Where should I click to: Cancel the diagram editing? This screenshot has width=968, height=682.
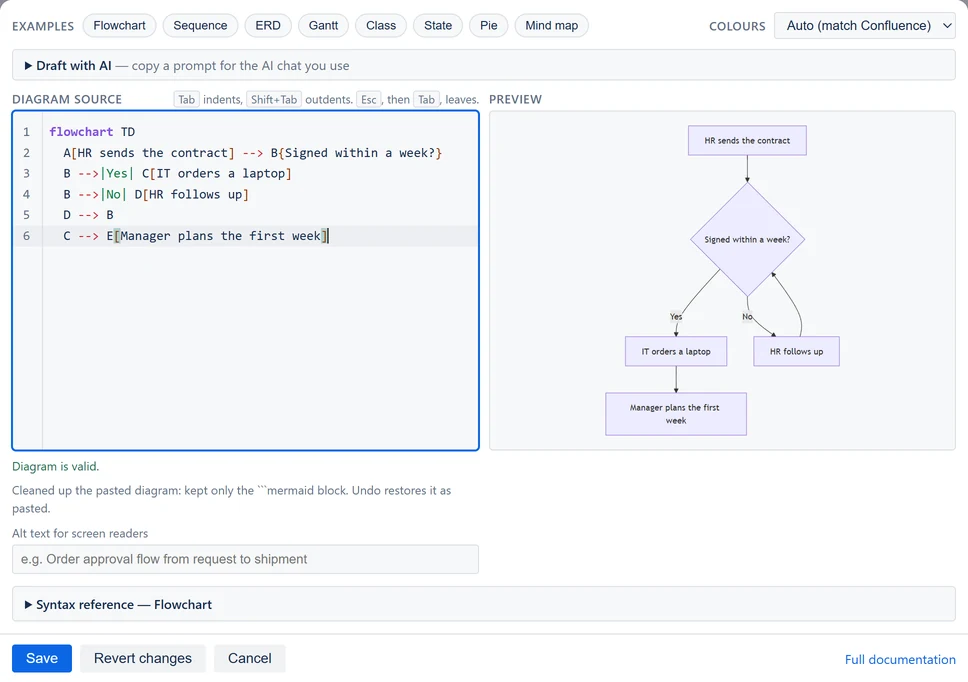[249, 659]
